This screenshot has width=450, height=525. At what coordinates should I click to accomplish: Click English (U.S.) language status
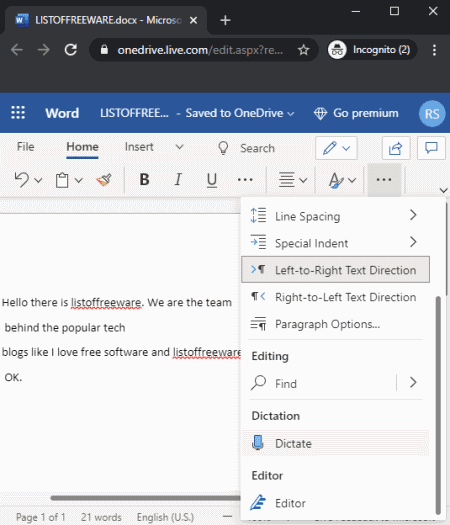165,517
